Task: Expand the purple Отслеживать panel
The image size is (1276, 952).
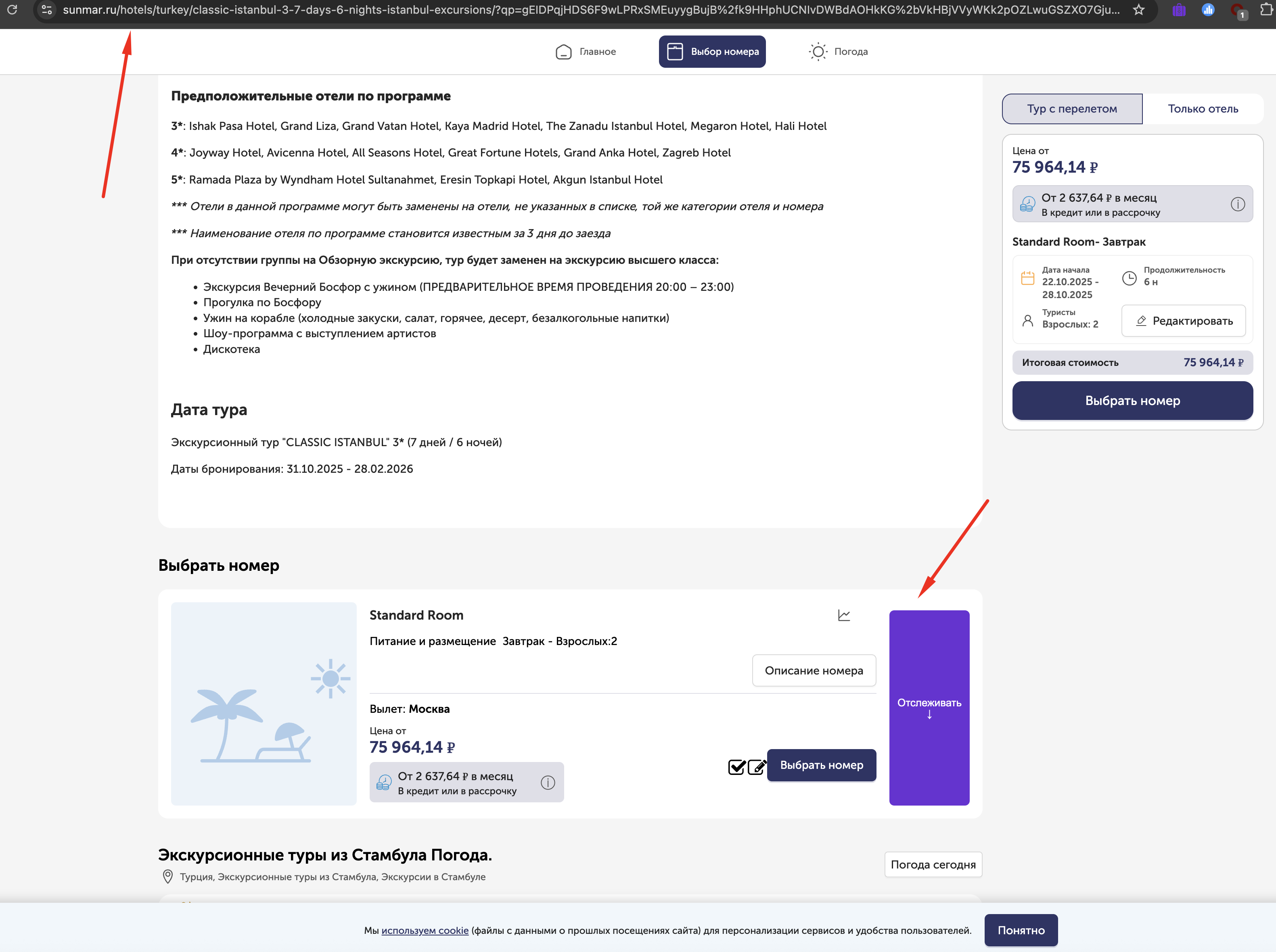Action: coord(929,708)
